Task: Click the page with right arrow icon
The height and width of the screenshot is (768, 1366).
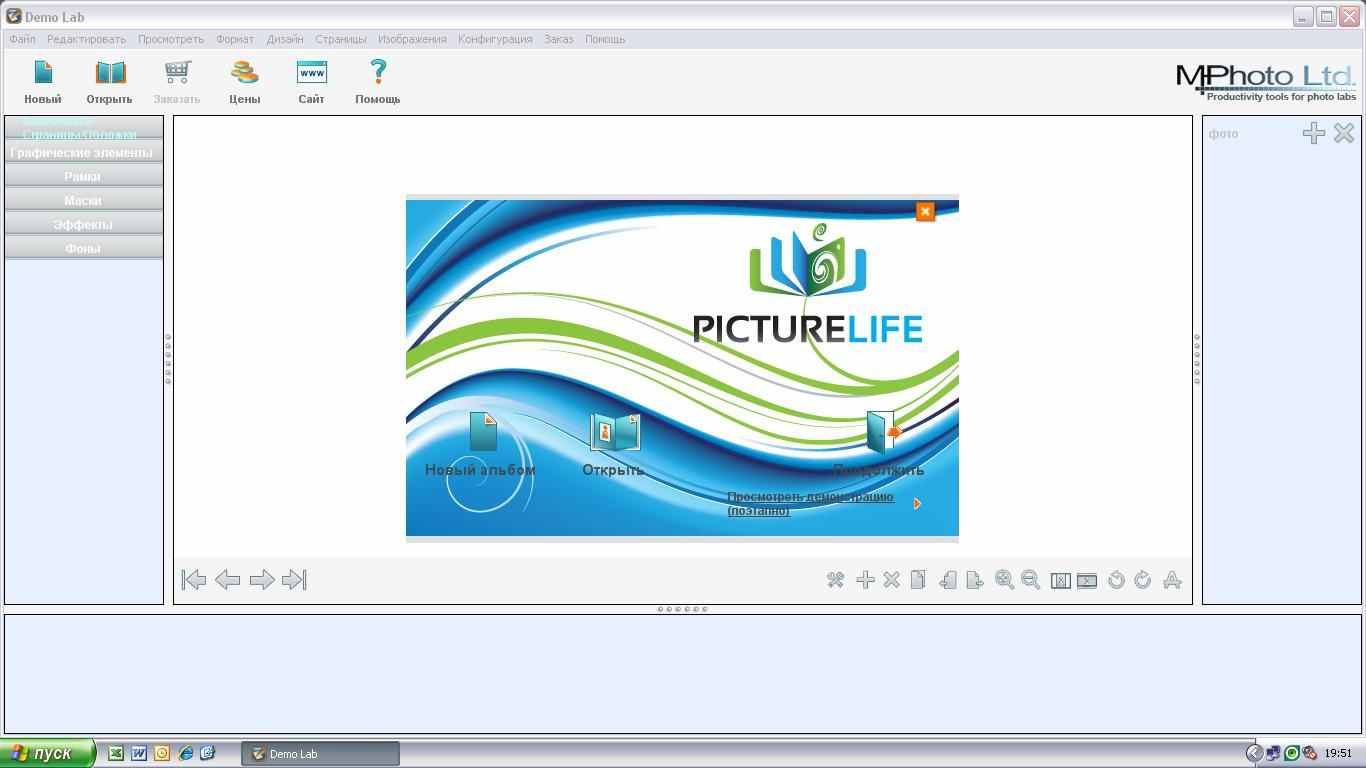Action: [x=975, y=580]
